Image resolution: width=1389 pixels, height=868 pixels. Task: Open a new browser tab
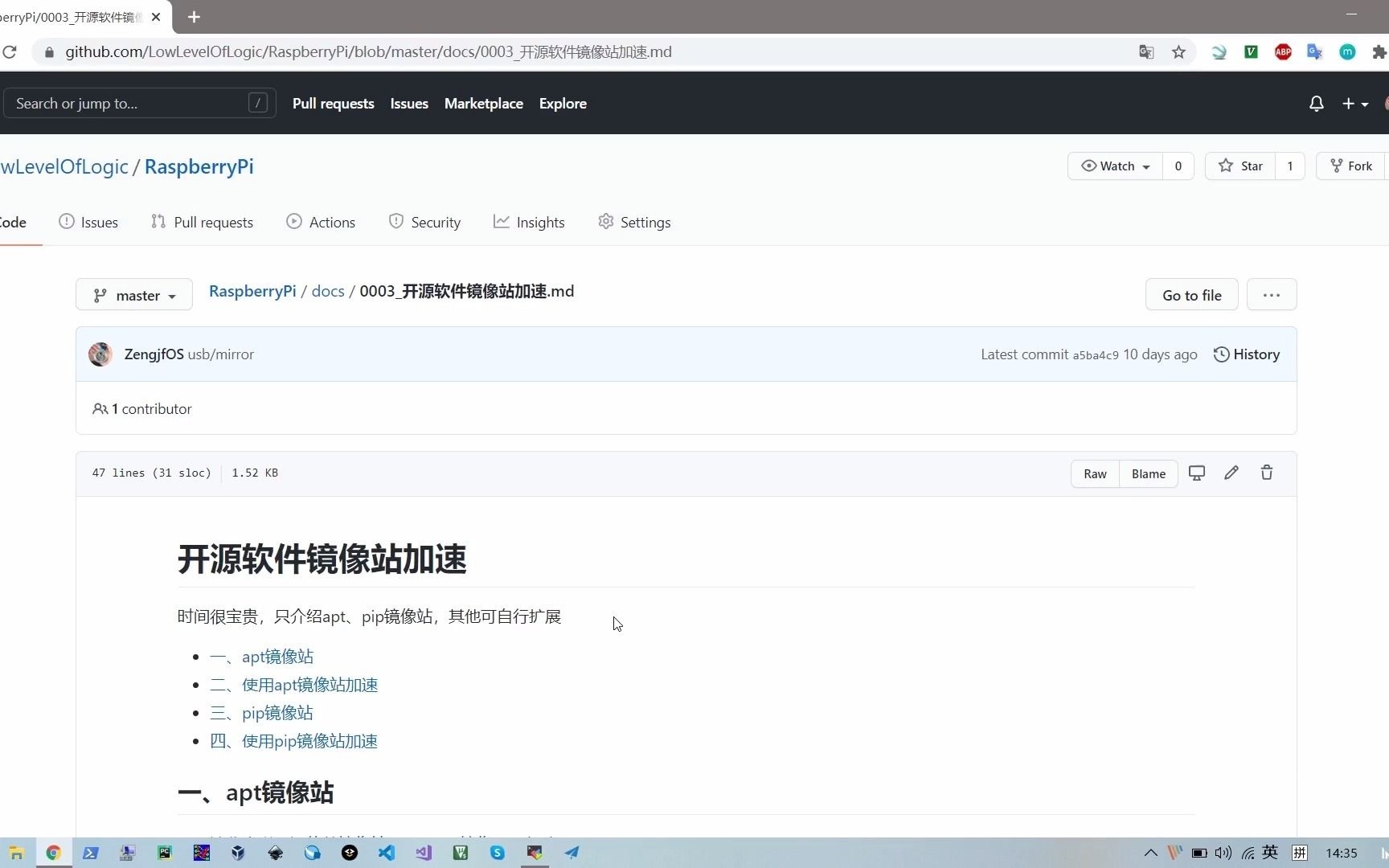(194, 17)
